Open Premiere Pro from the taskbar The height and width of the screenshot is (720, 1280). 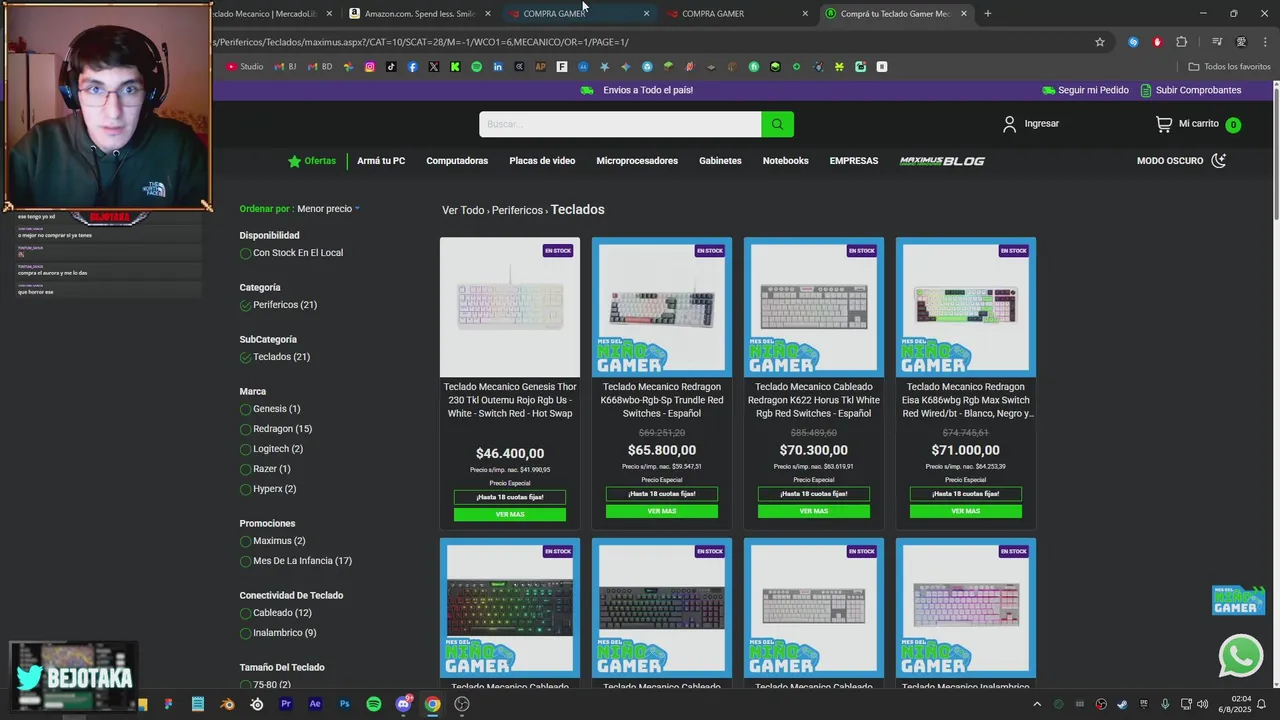pyautogui.click(x=286, y=704)
